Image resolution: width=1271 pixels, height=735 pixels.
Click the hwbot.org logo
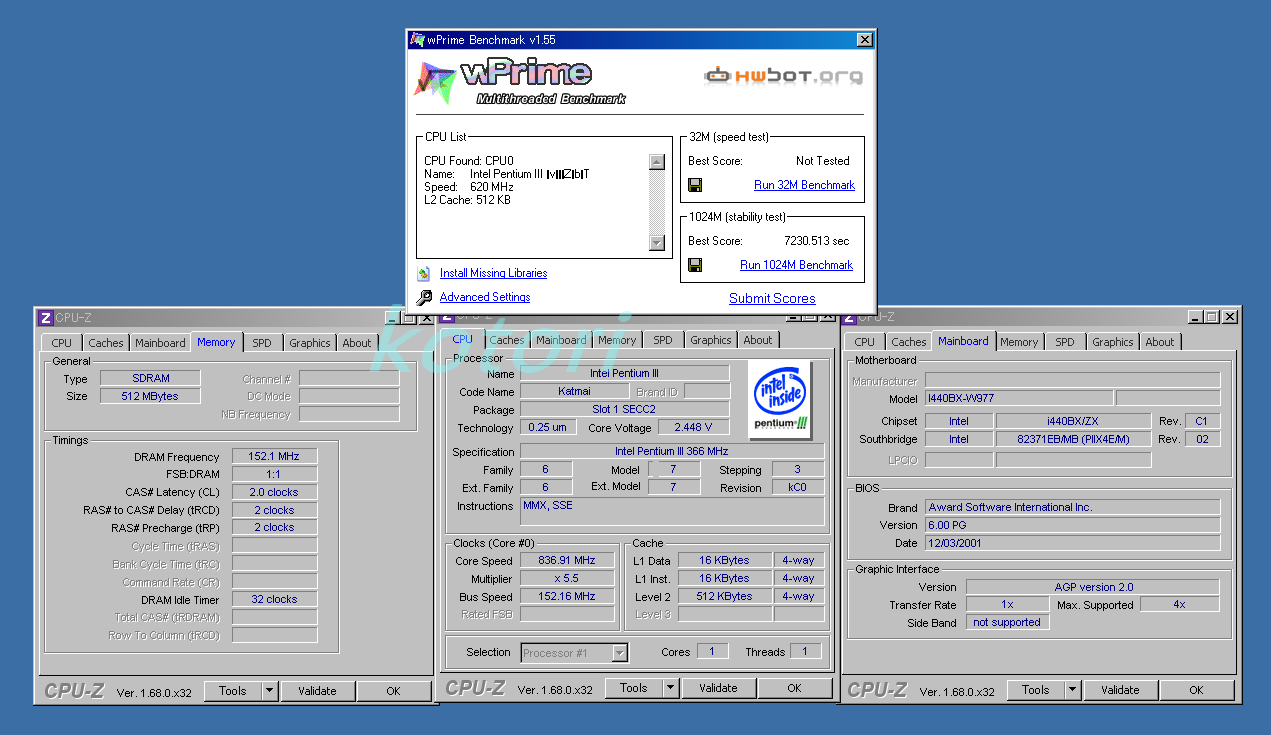pos(783,76)
